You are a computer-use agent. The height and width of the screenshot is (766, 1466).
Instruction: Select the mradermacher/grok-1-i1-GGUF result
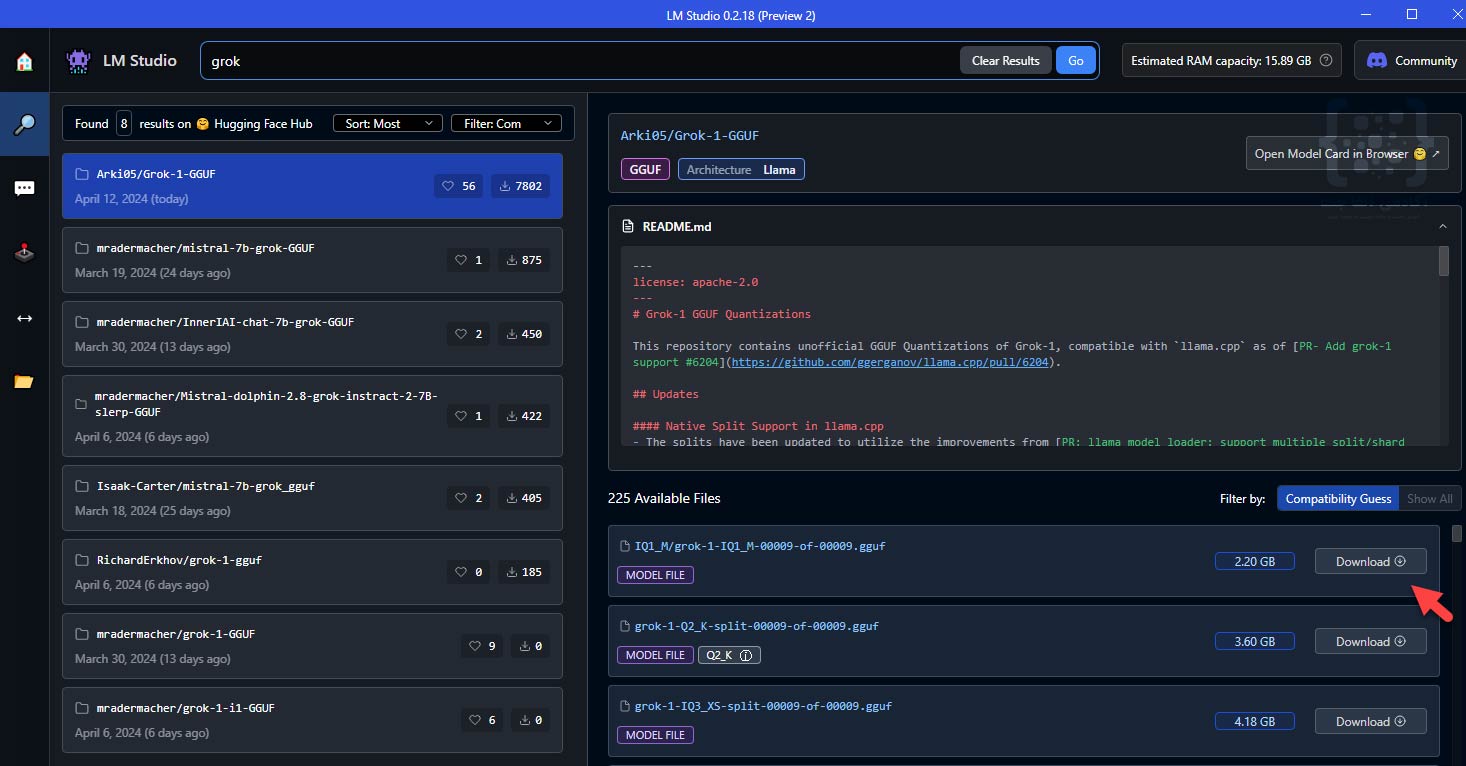click(x=312, y=720)
